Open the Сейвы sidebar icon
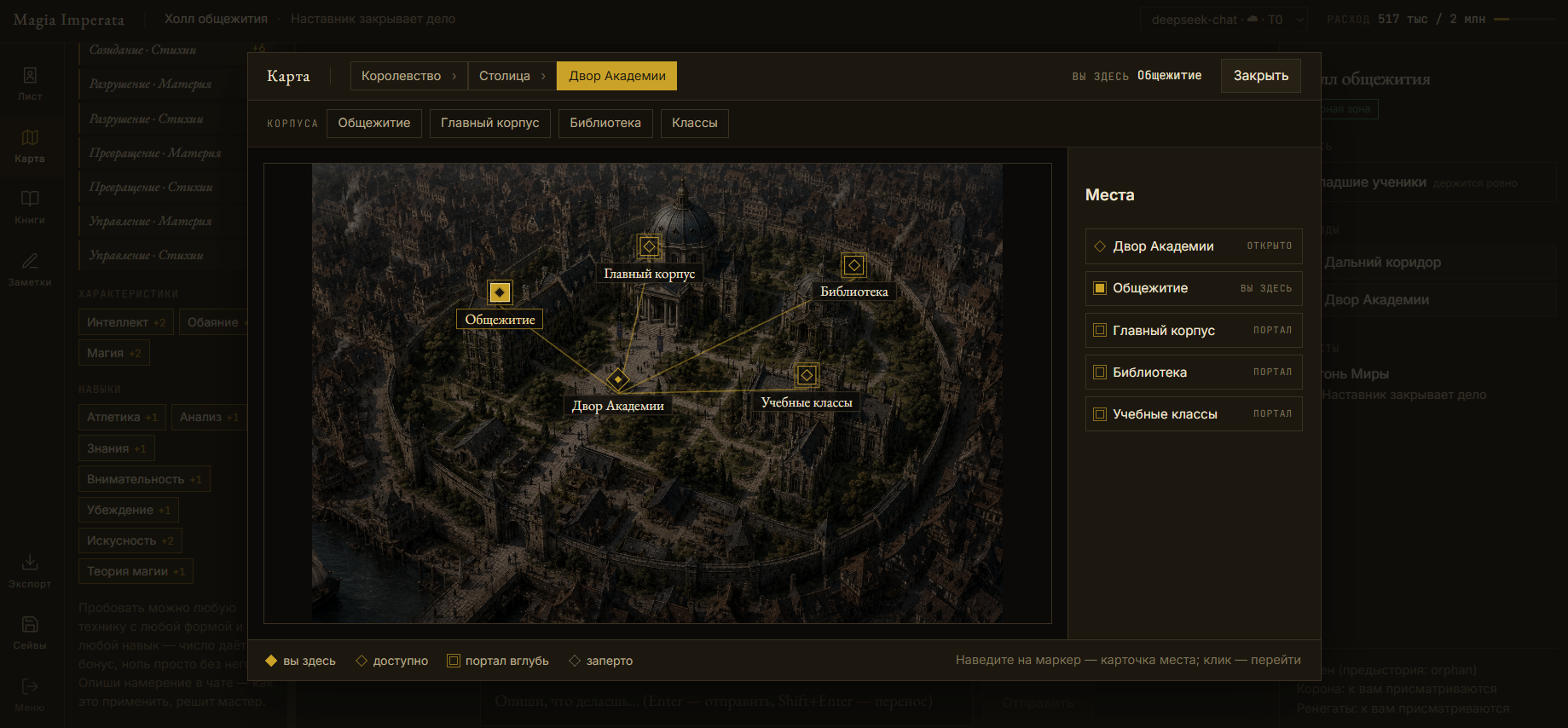 [30, 633]
